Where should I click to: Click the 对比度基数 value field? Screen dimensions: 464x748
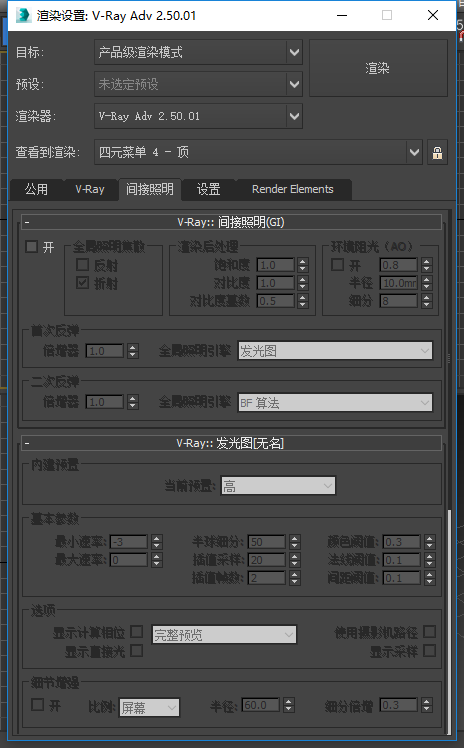point(276,301)
